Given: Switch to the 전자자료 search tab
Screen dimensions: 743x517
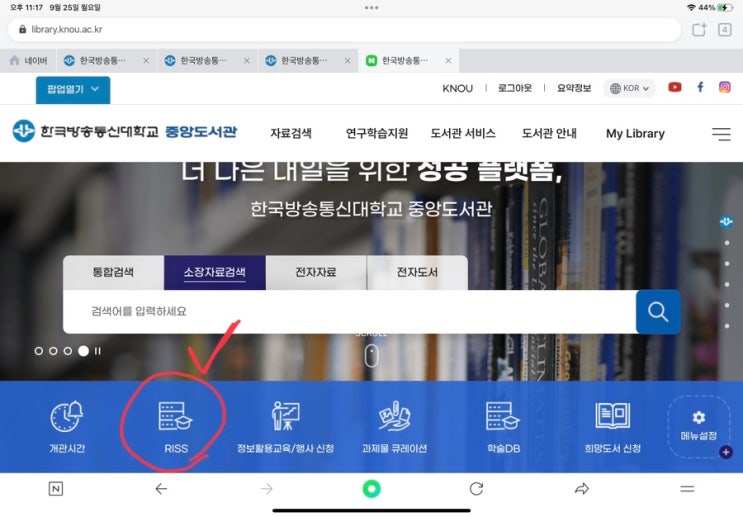Looking at the screenshot, I should [x=316, y=272].
